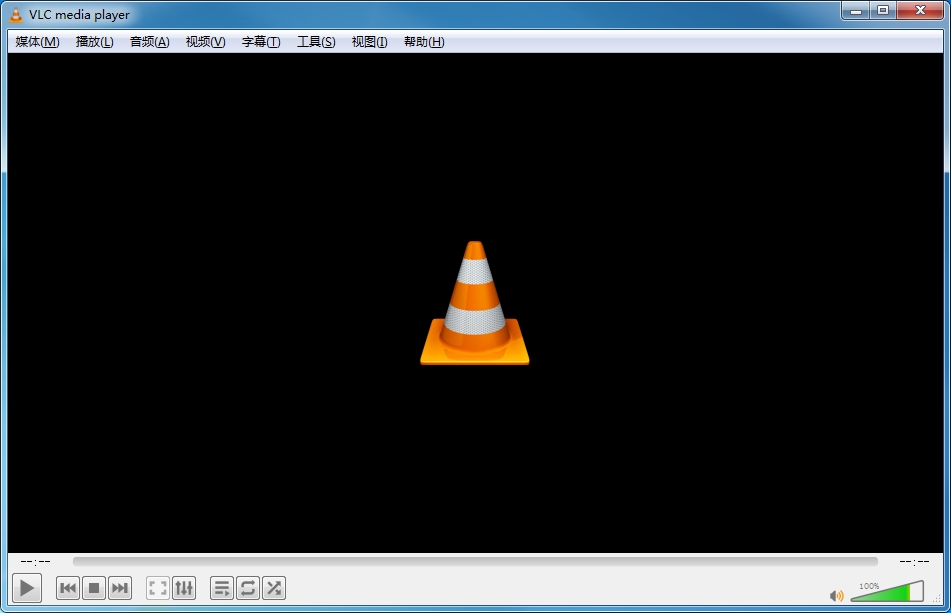This screenshot has height=613, width=951.
Task: Click the elapsed time label at left
Action: [x=35, y=561]
